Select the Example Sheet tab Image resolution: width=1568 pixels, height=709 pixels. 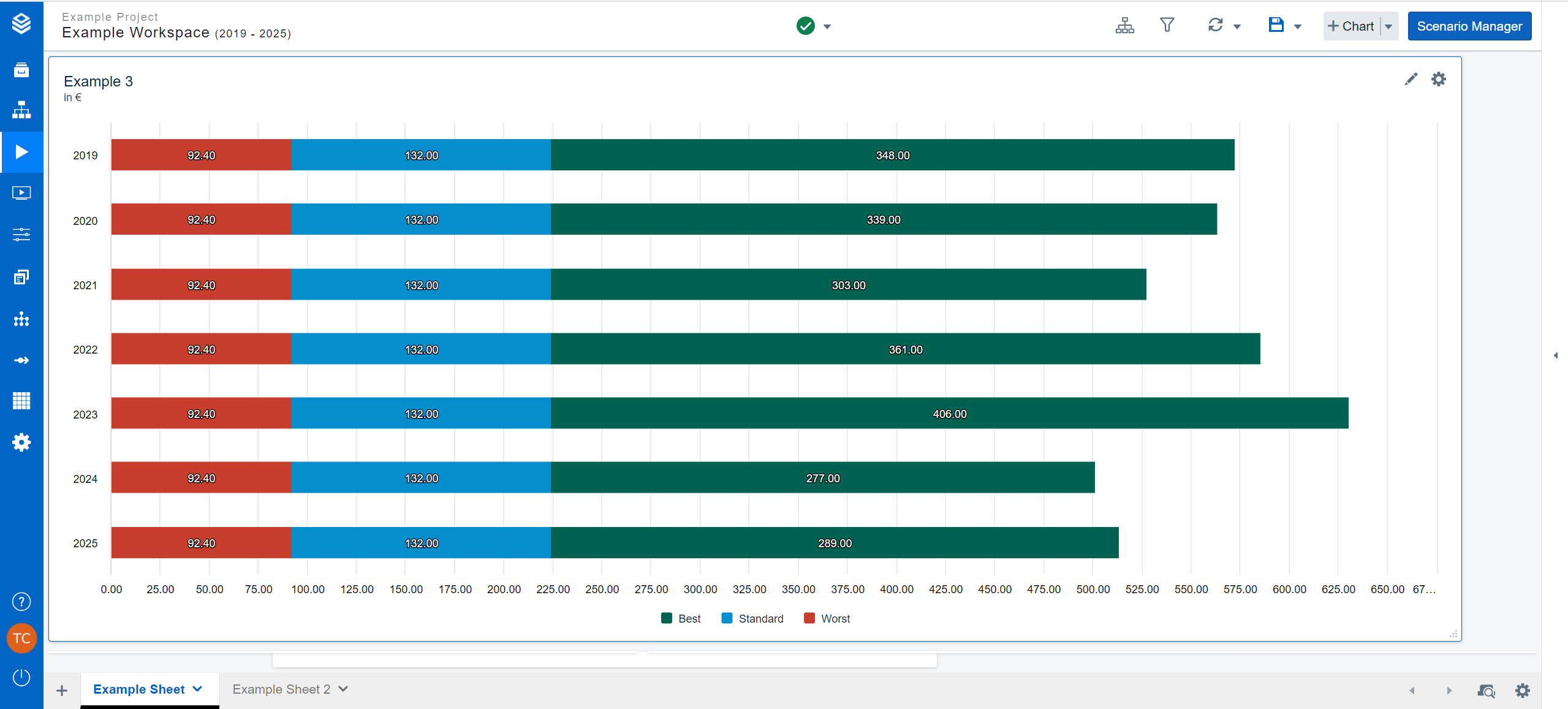click(139, 689)
